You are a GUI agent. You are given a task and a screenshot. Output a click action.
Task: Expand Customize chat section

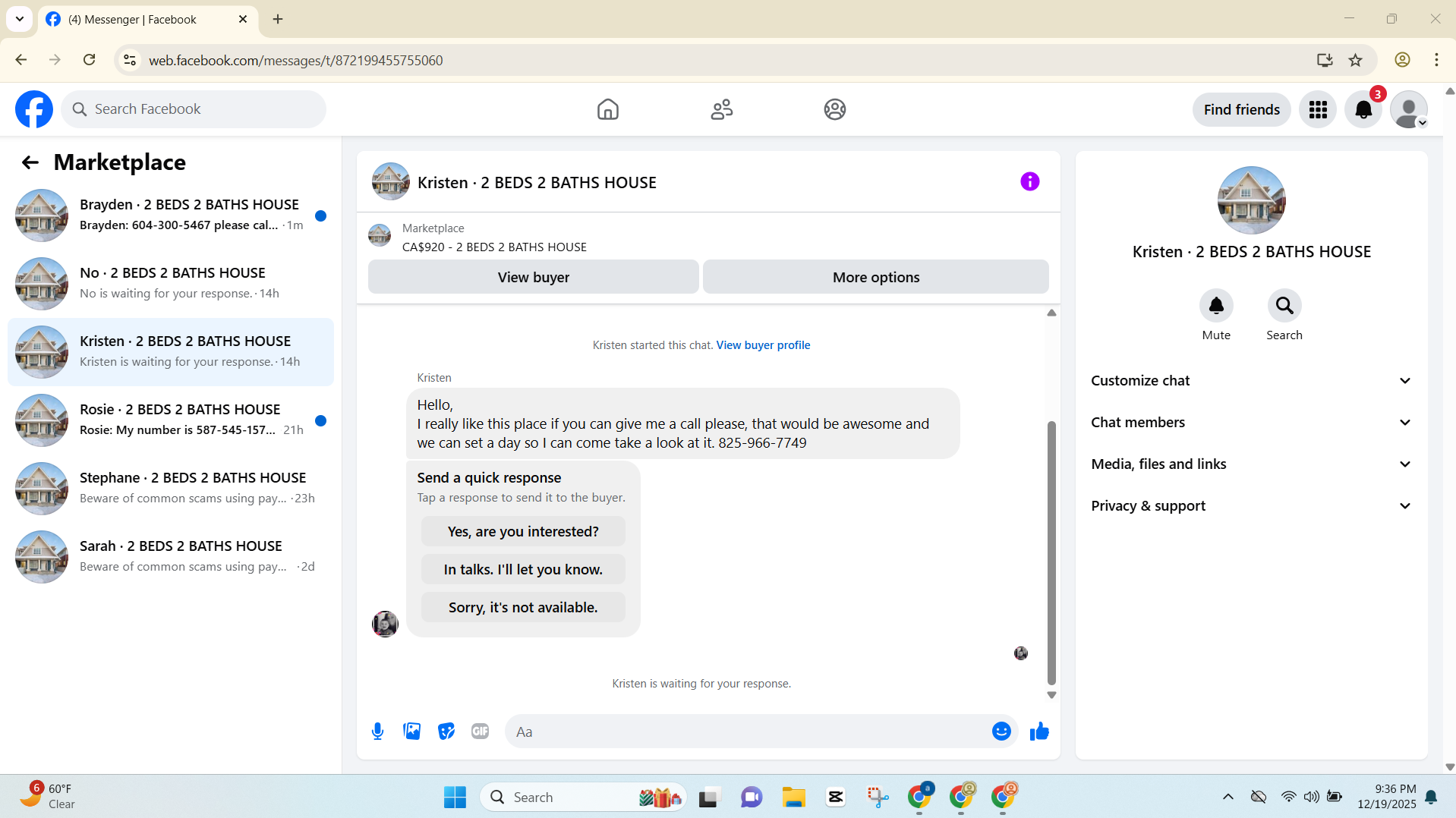[1251, 381]
